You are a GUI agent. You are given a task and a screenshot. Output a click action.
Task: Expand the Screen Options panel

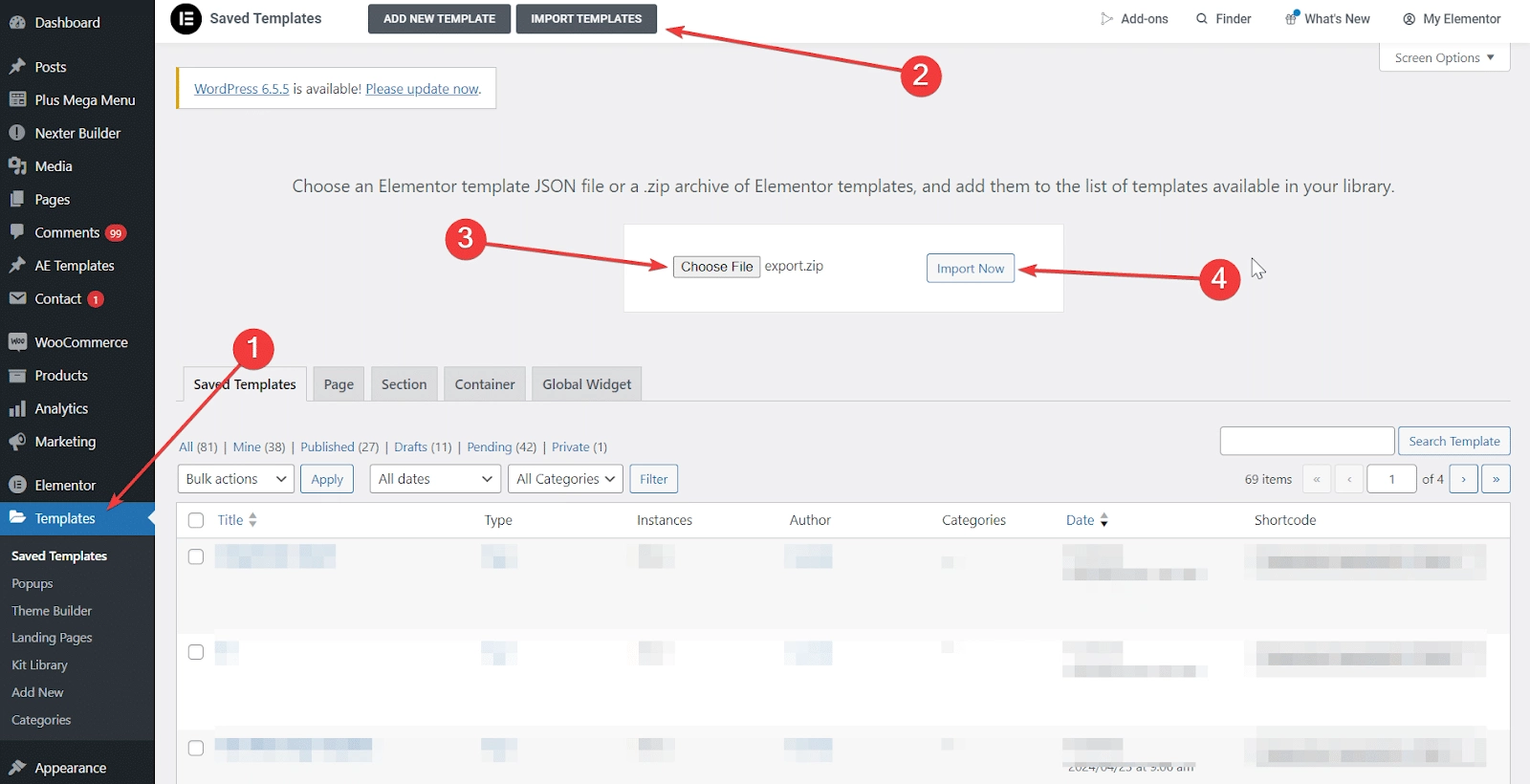[x=1444, y=57]
